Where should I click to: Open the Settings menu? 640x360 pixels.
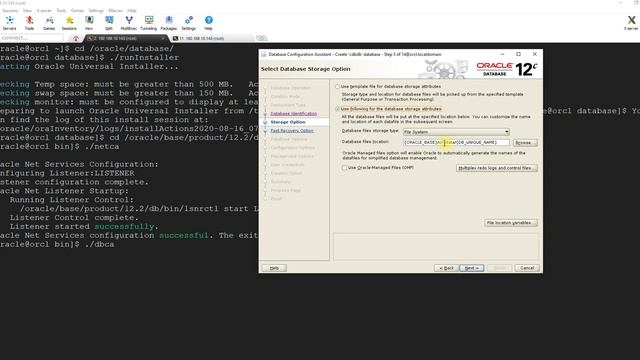click(96, 11)
